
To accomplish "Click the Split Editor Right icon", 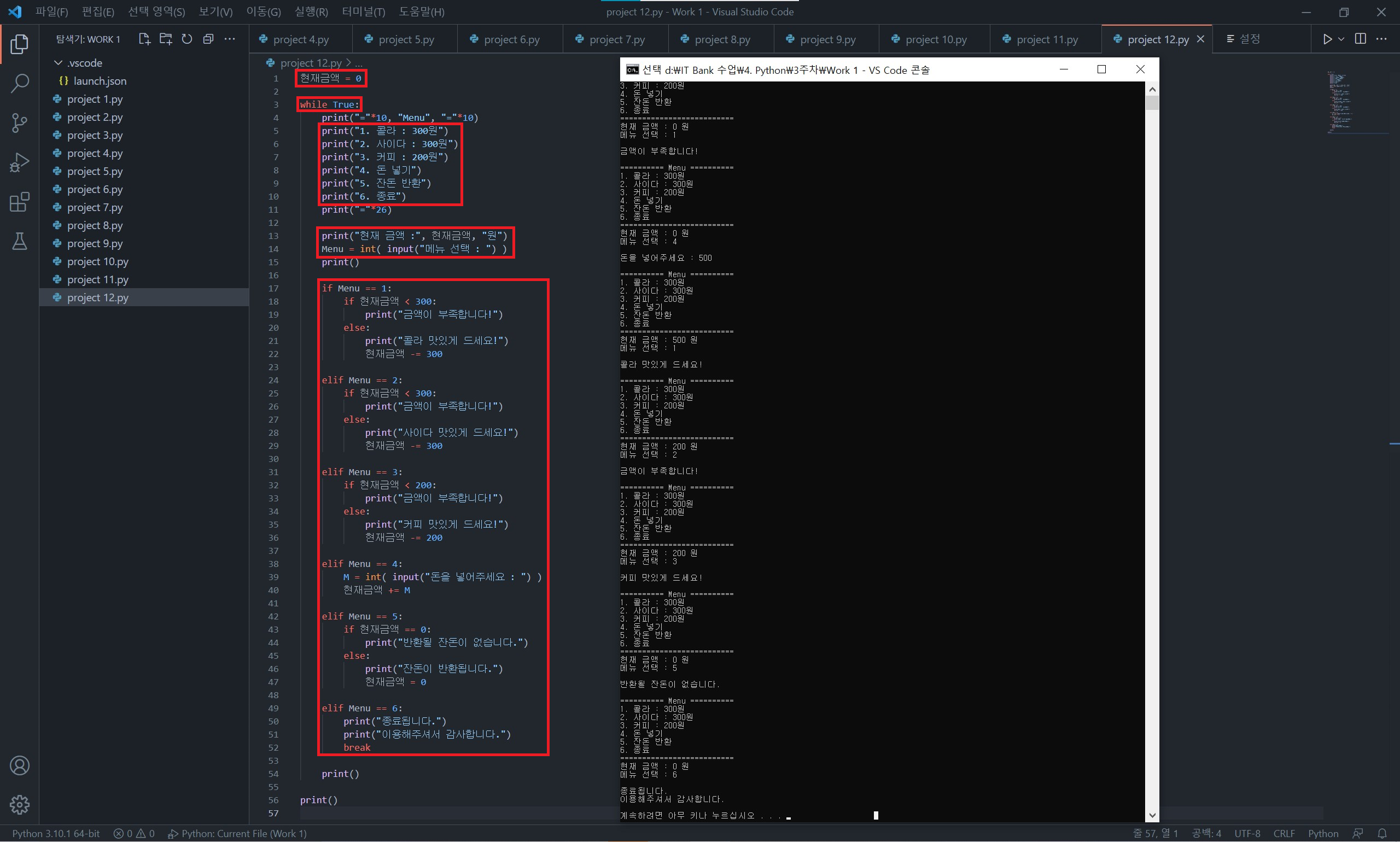I will [1360, 39].
